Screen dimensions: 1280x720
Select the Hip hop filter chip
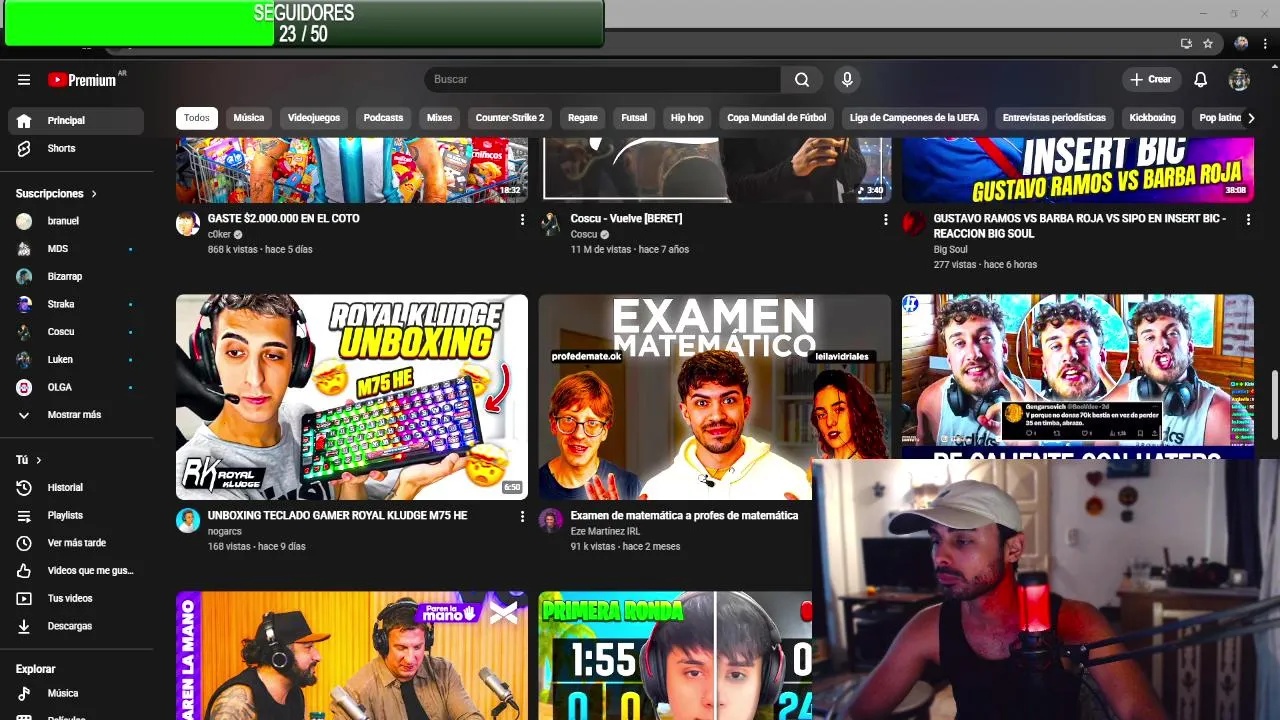tap(687, 118)
